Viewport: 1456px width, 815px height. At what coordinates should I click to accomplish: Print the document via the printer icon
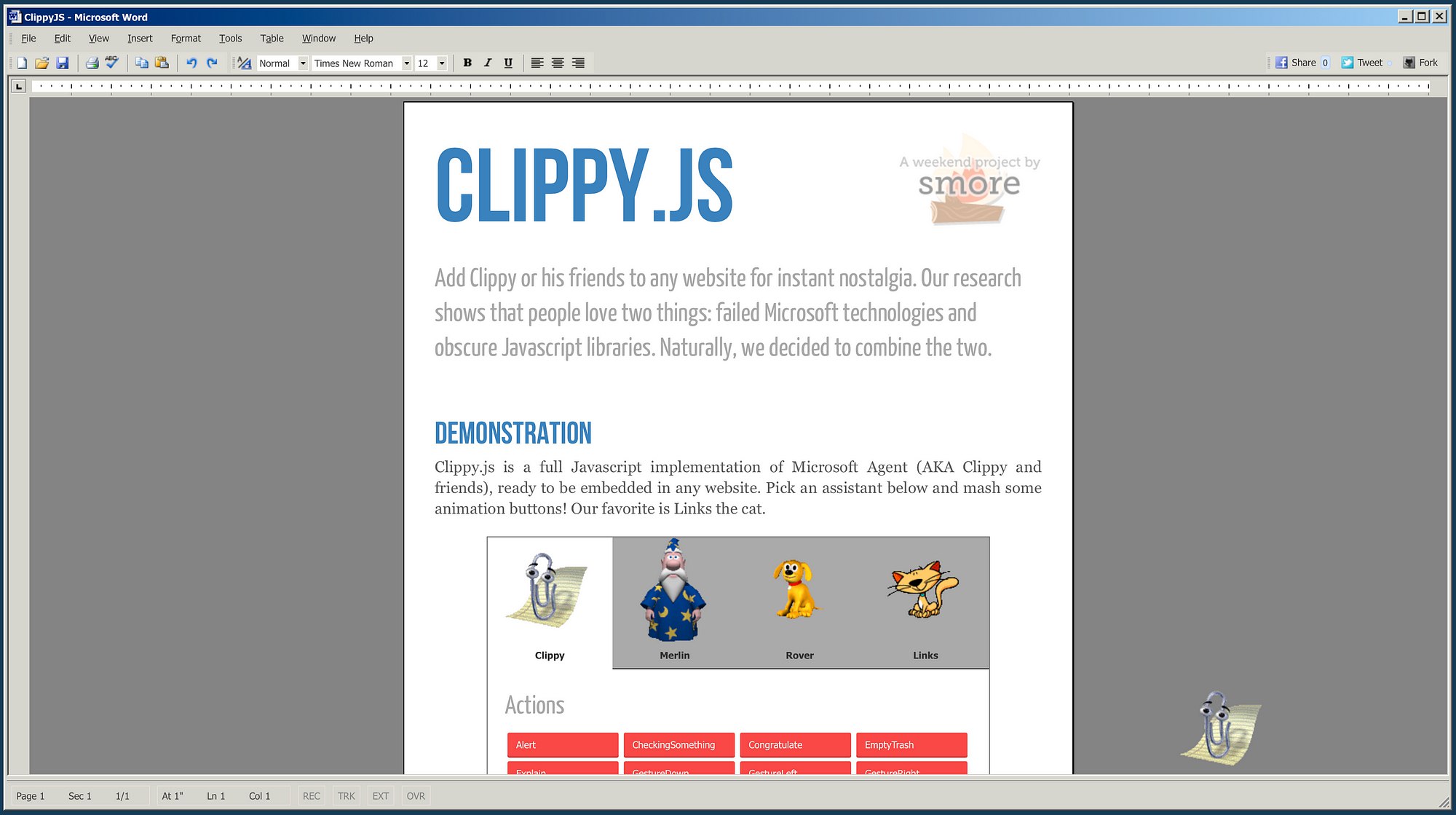[x=92, y=63]
